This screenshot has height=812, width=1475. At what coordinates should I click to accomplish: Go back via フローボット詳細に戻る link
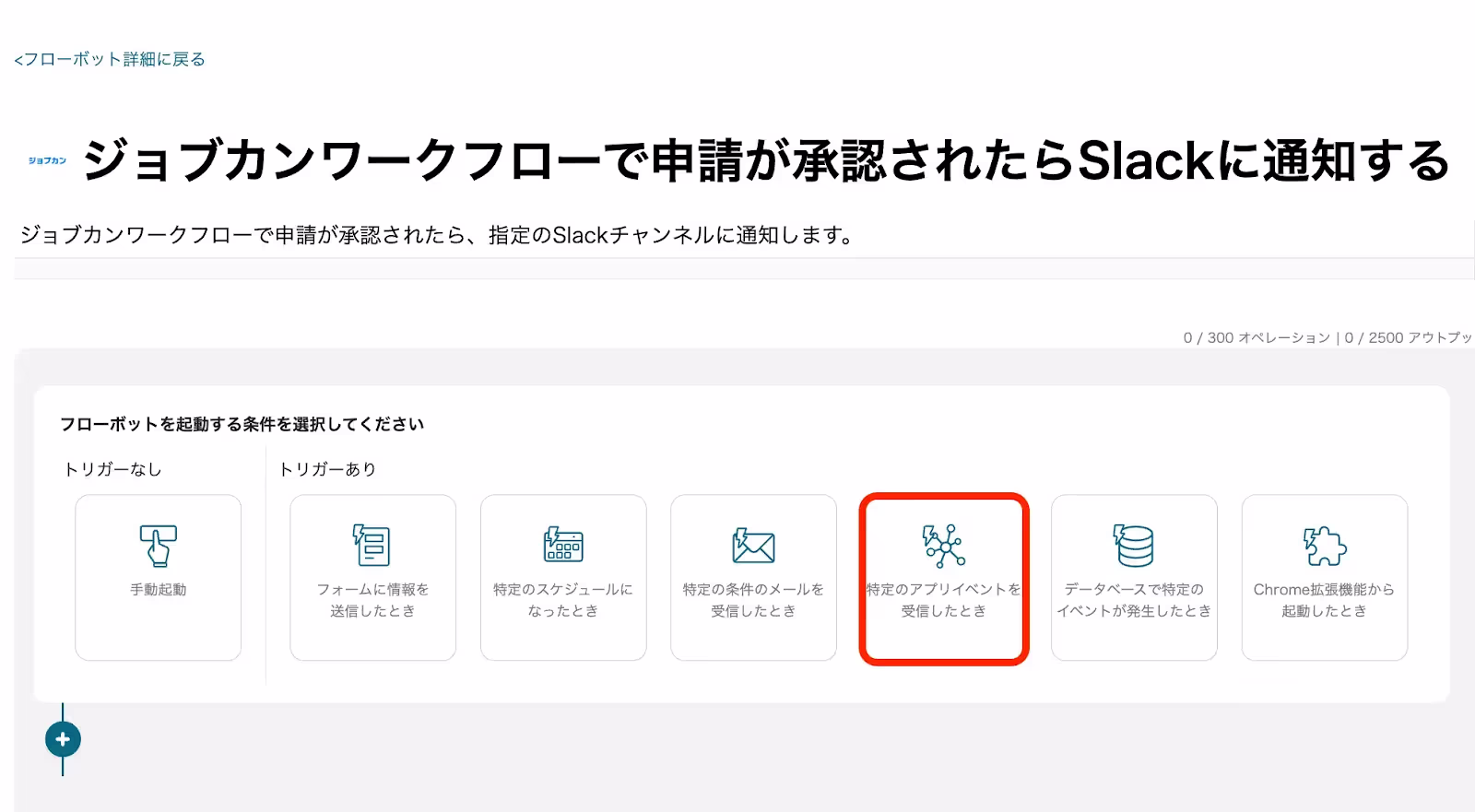(x=110, y=59)
